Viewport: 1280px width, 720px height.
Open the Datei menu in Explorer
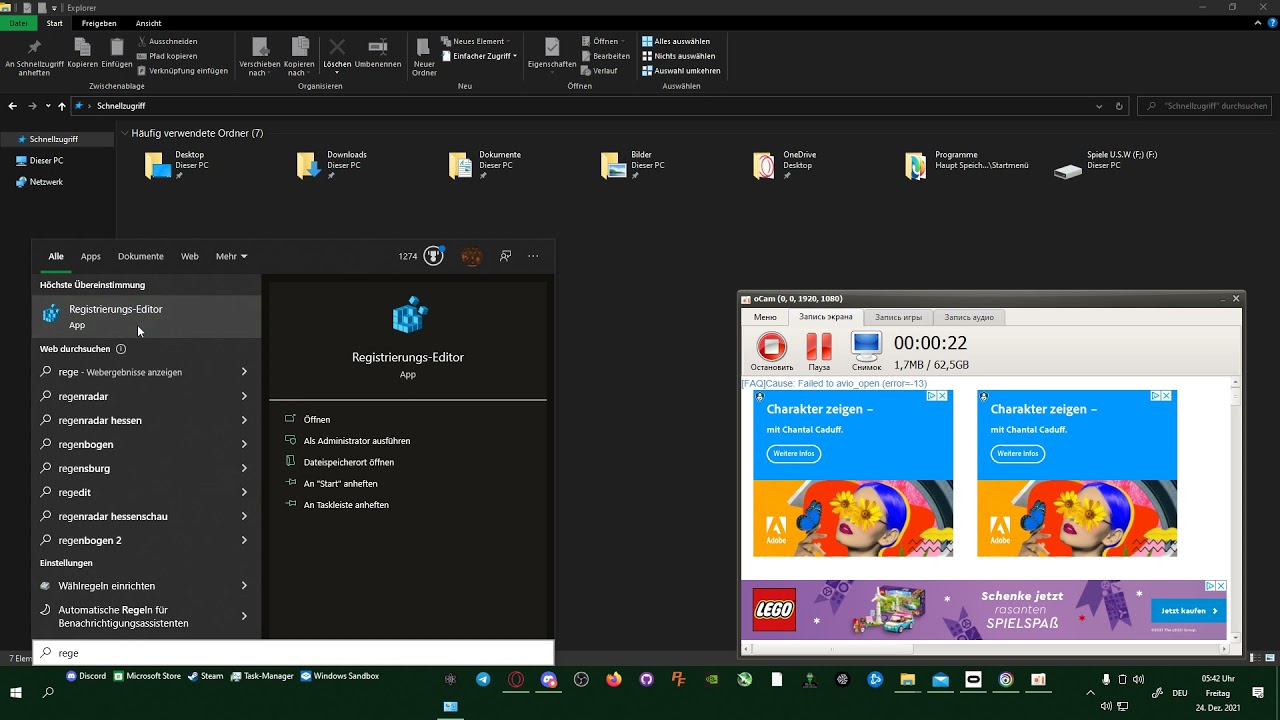coord(18,23)
